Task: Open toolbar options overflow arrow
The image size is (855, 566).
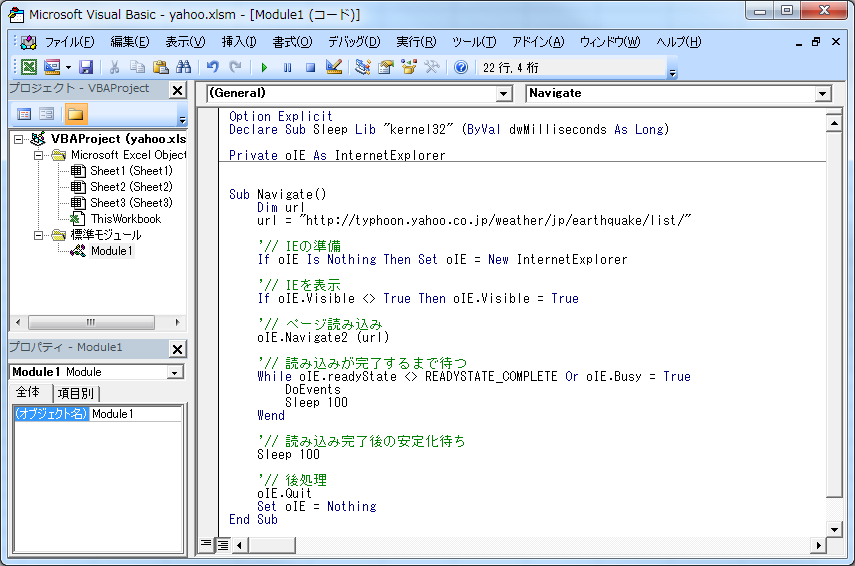Action: (672, 73)
